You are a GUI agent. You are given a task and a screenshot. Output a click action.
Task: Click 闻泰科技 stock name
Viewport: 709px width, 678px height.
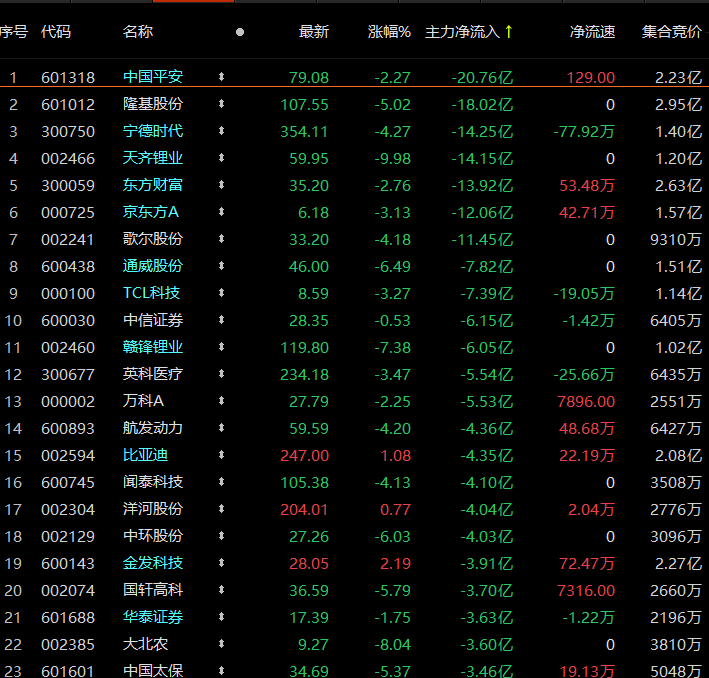153,482
